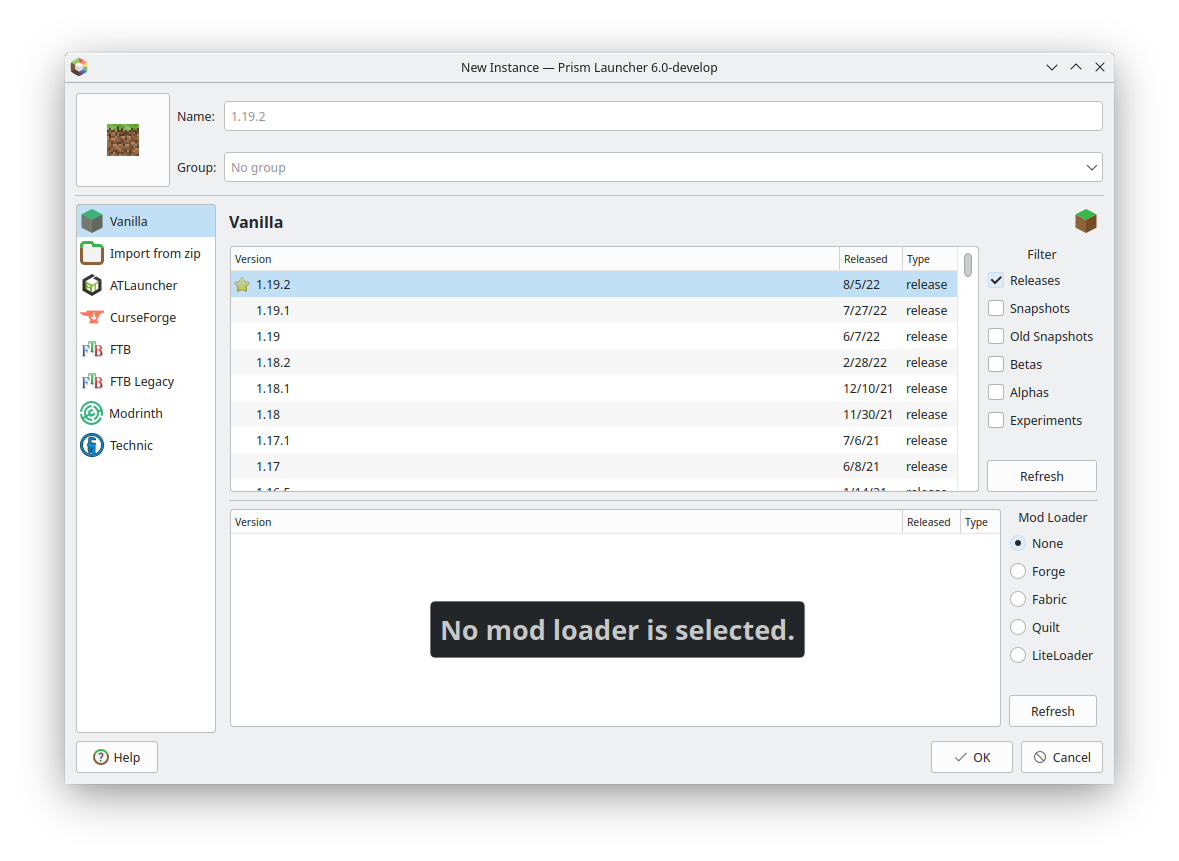This screenshot has width=1179, height=861.
Task: Open the CurseForge modpack source
Action: [92, 317]
